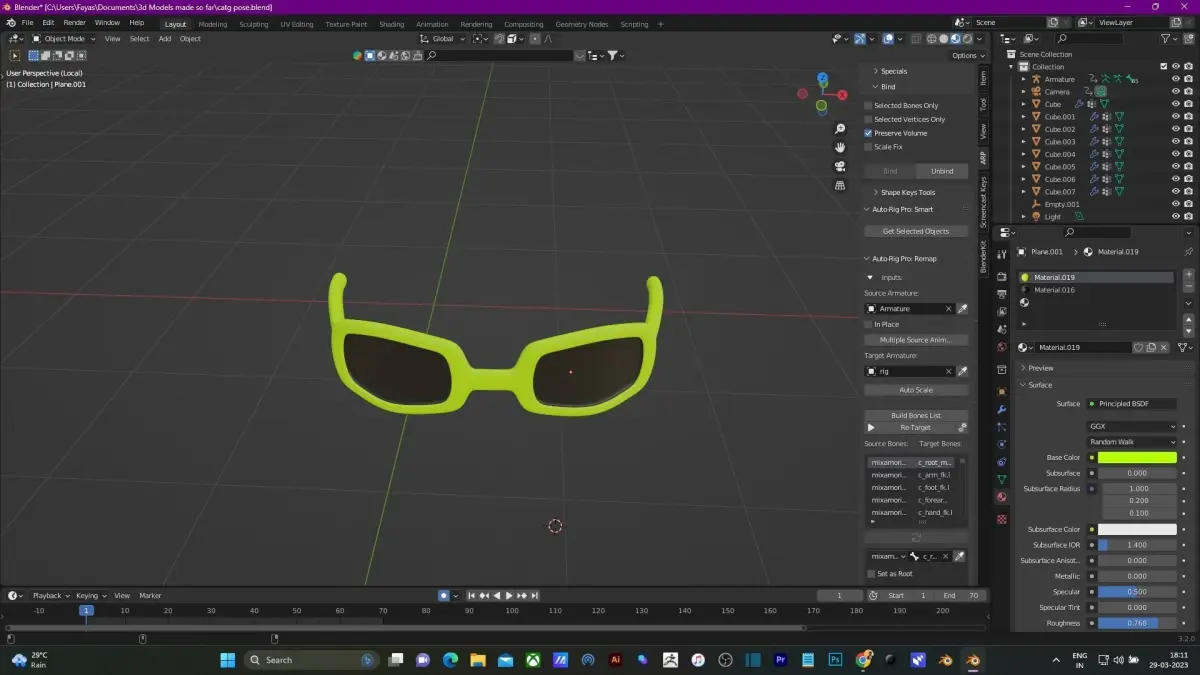Viewport: 1200px width, 675px height.
Task: Click the Z axis on navigation gizmo
Action: [822, 77]
